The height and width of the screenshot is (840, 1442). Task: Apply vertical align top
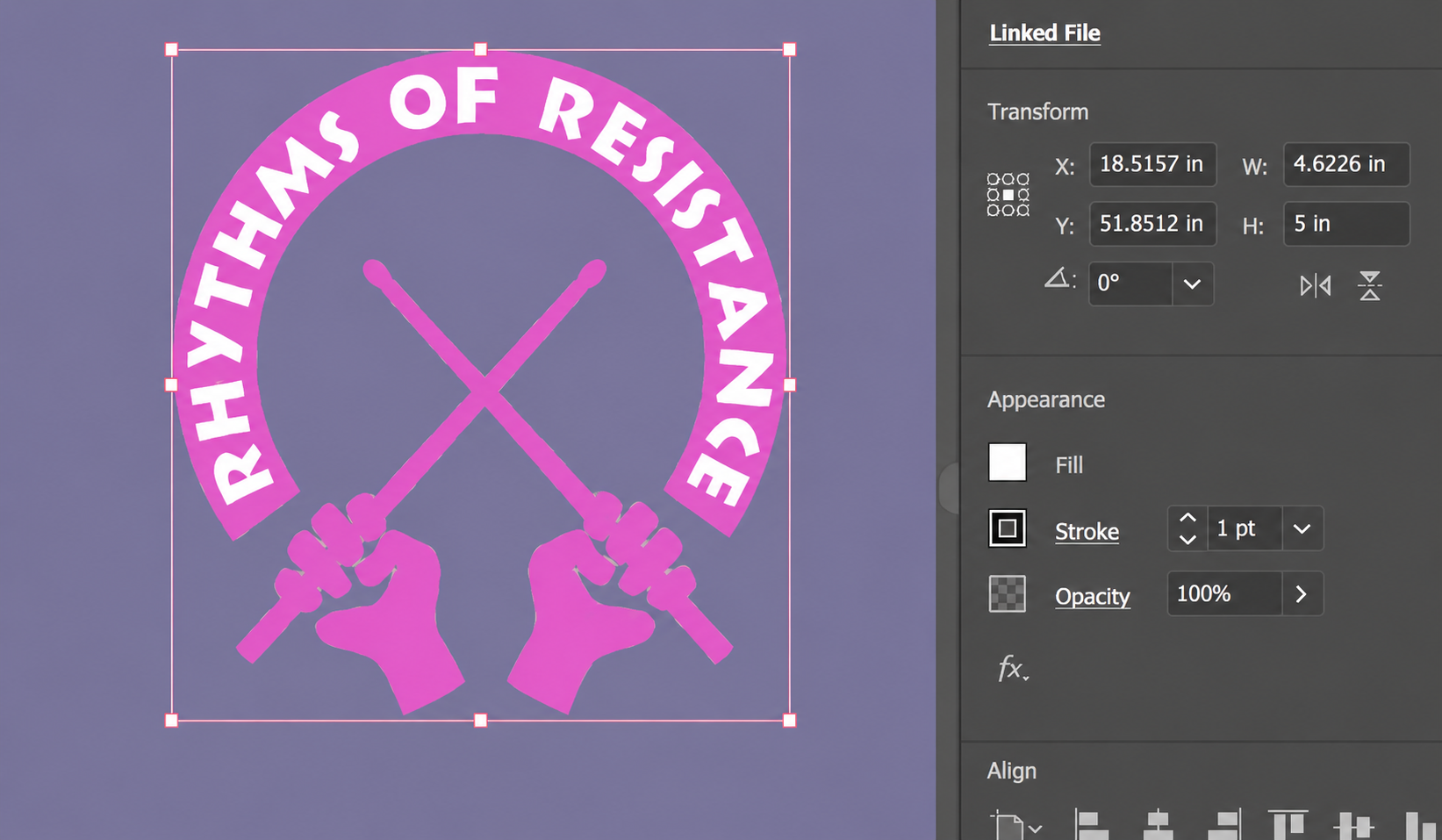(1288, 825)
